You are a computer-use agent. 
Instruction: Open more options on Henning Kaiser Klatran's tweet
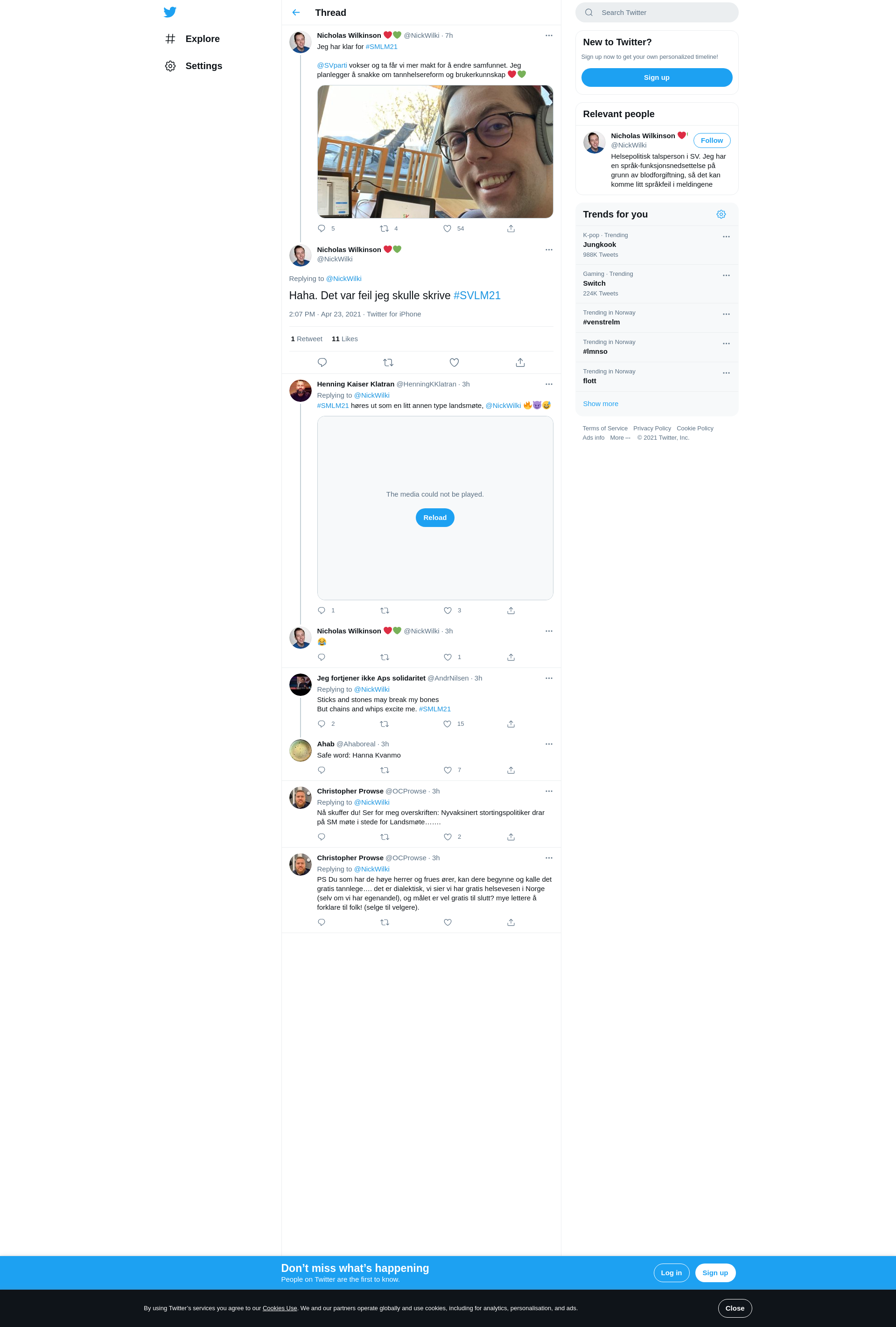[549, 384]
